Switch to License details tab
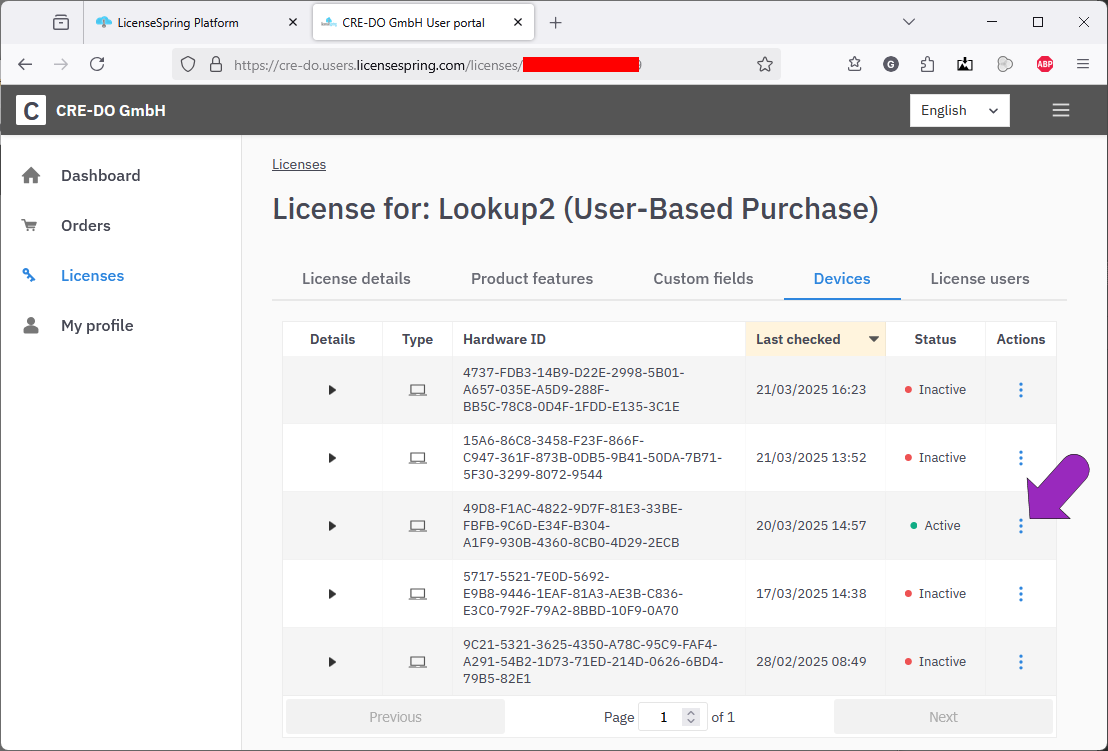1108x751 pixels. (x=356, y=278)
